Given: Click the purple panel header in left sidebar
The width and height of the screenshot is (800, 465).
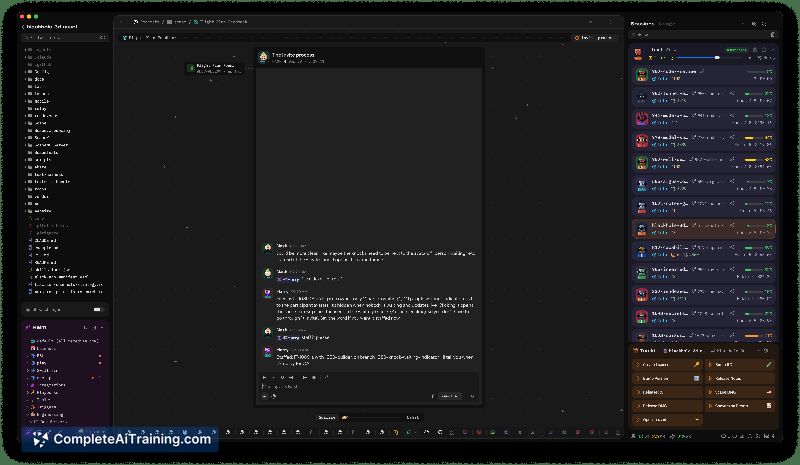Looking at the screenshot, I should coord(65,327).
